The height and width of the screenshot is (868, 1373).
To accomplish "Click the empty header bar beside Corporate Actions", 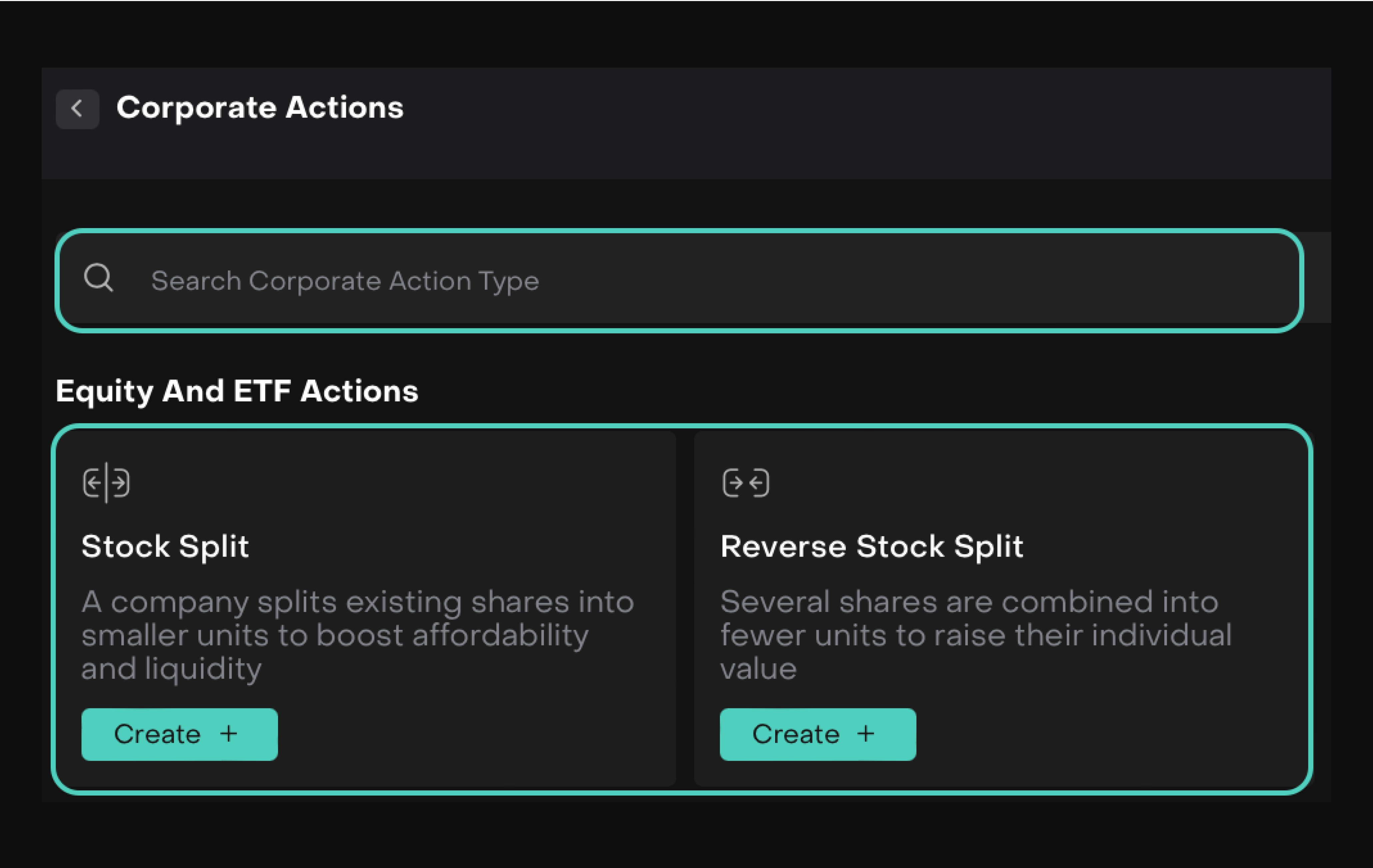I will (855, 114).
